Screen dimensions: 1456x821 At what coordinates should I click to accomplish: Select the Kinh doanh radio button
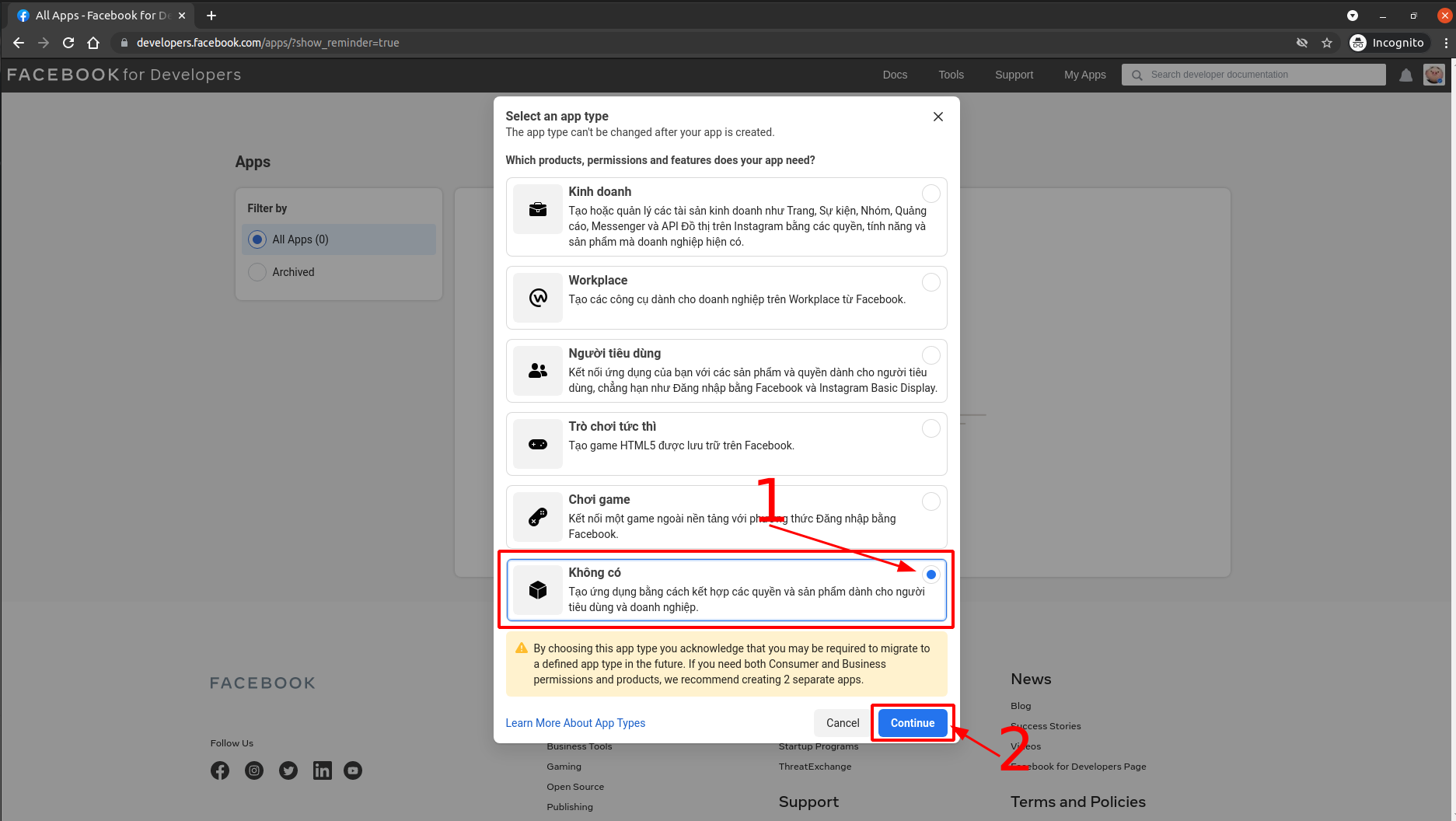coord(931,194)
